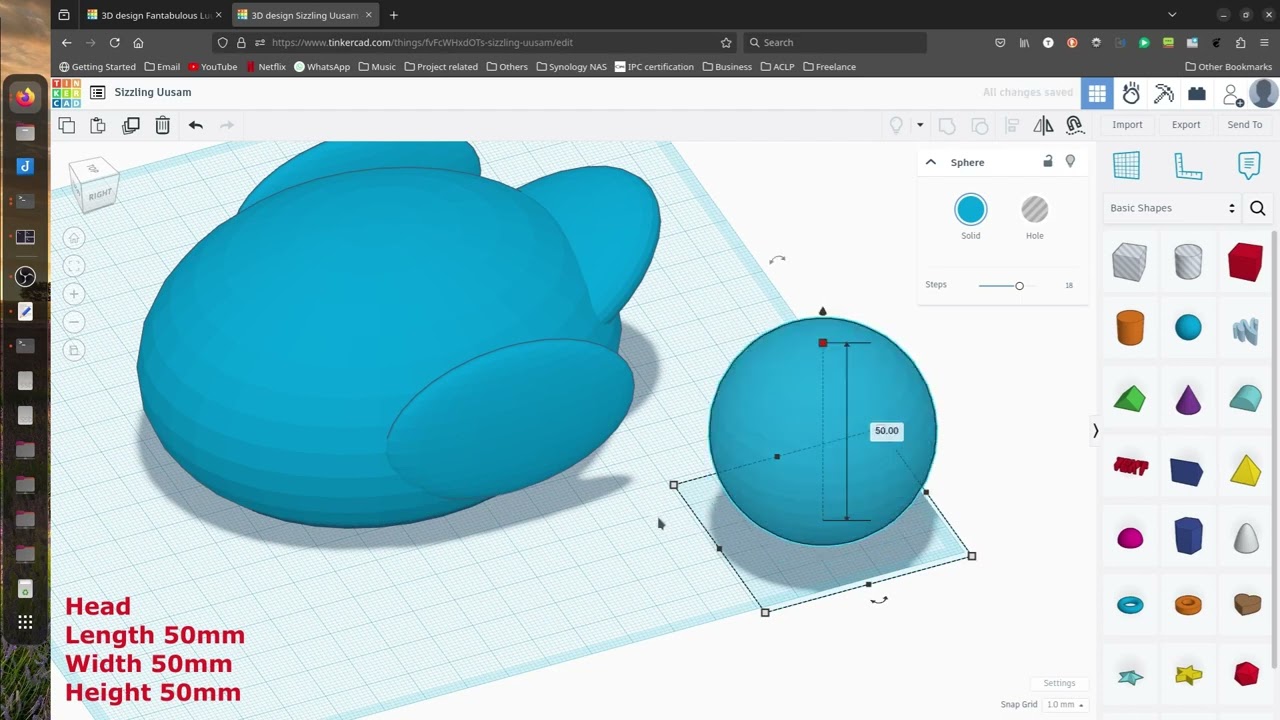
Task: Open the design list icon beside title
Action: pyautogui.click(x=97, y=92)
